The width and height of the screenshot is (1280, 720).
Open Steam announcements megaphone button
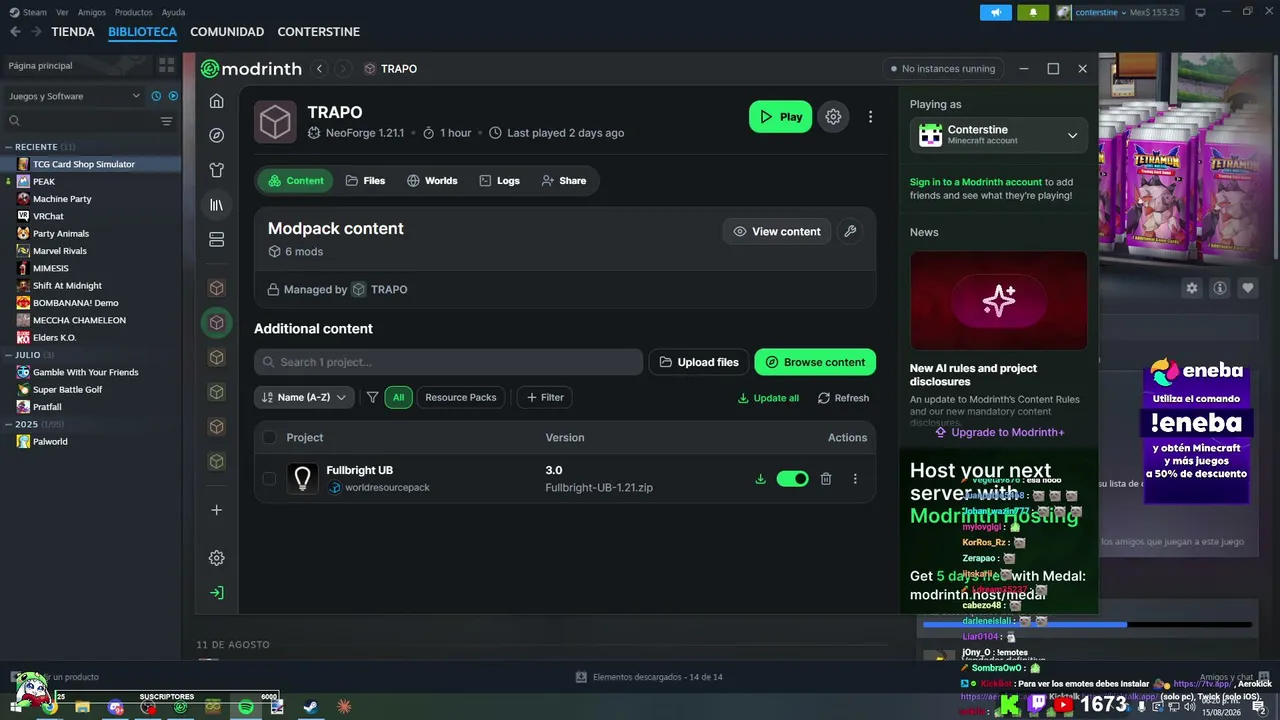[x=995, y=12]
